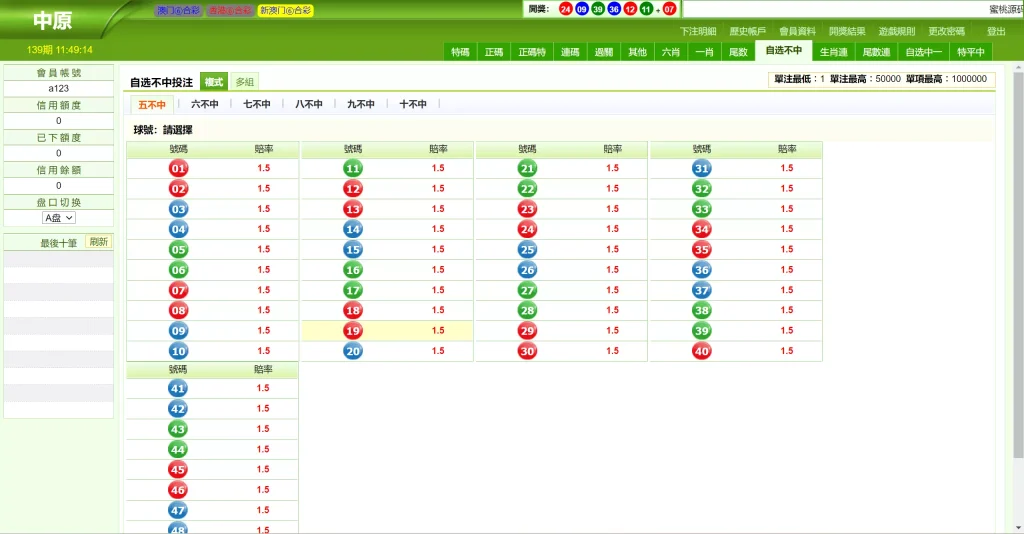Select lottery ball number 27
The height and width of the screenshot is (534, 1024).
pyautogui.click(x=527, y=290)
